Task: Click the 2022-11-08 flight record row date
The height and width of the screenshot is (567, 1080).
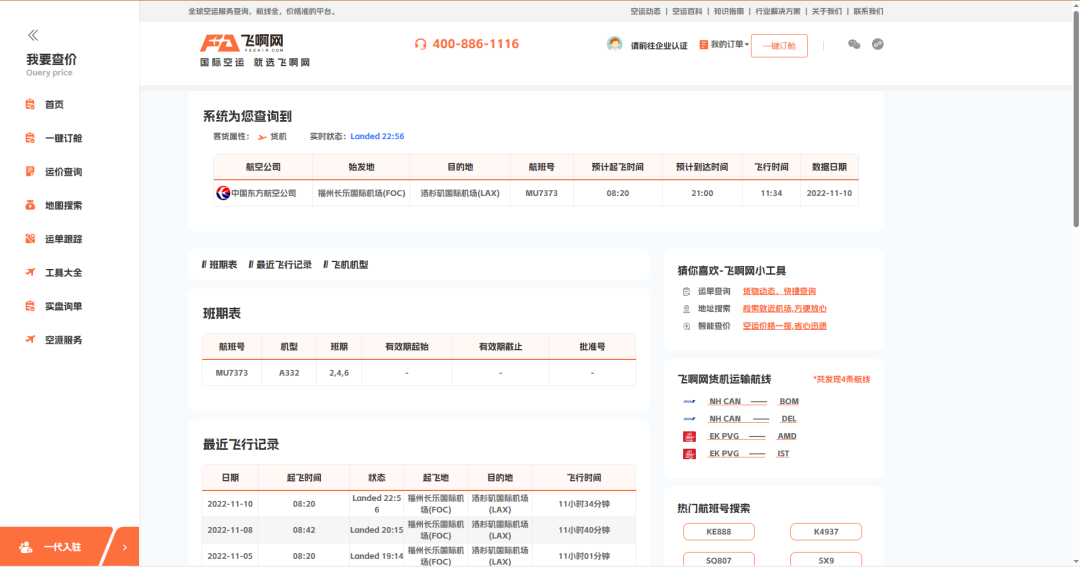Action: [x=230, y=530]
